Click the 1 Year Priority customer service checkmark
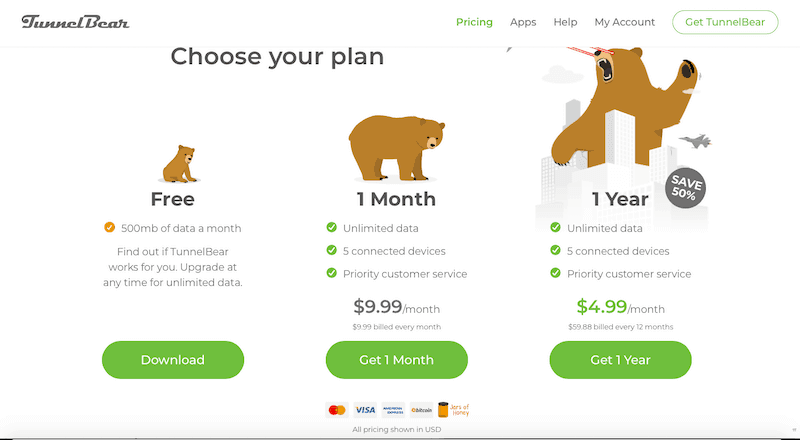 556,274
